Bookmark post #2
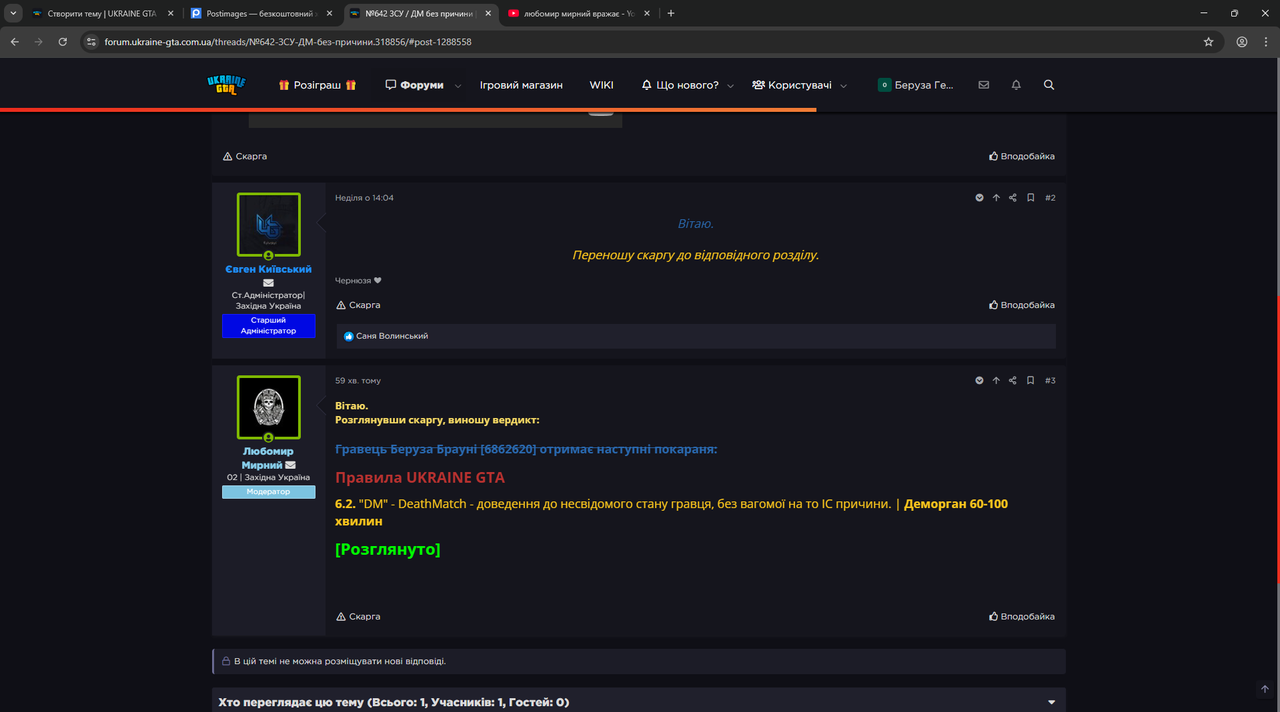The image size is (1280, 712). tap(1030, 198)
